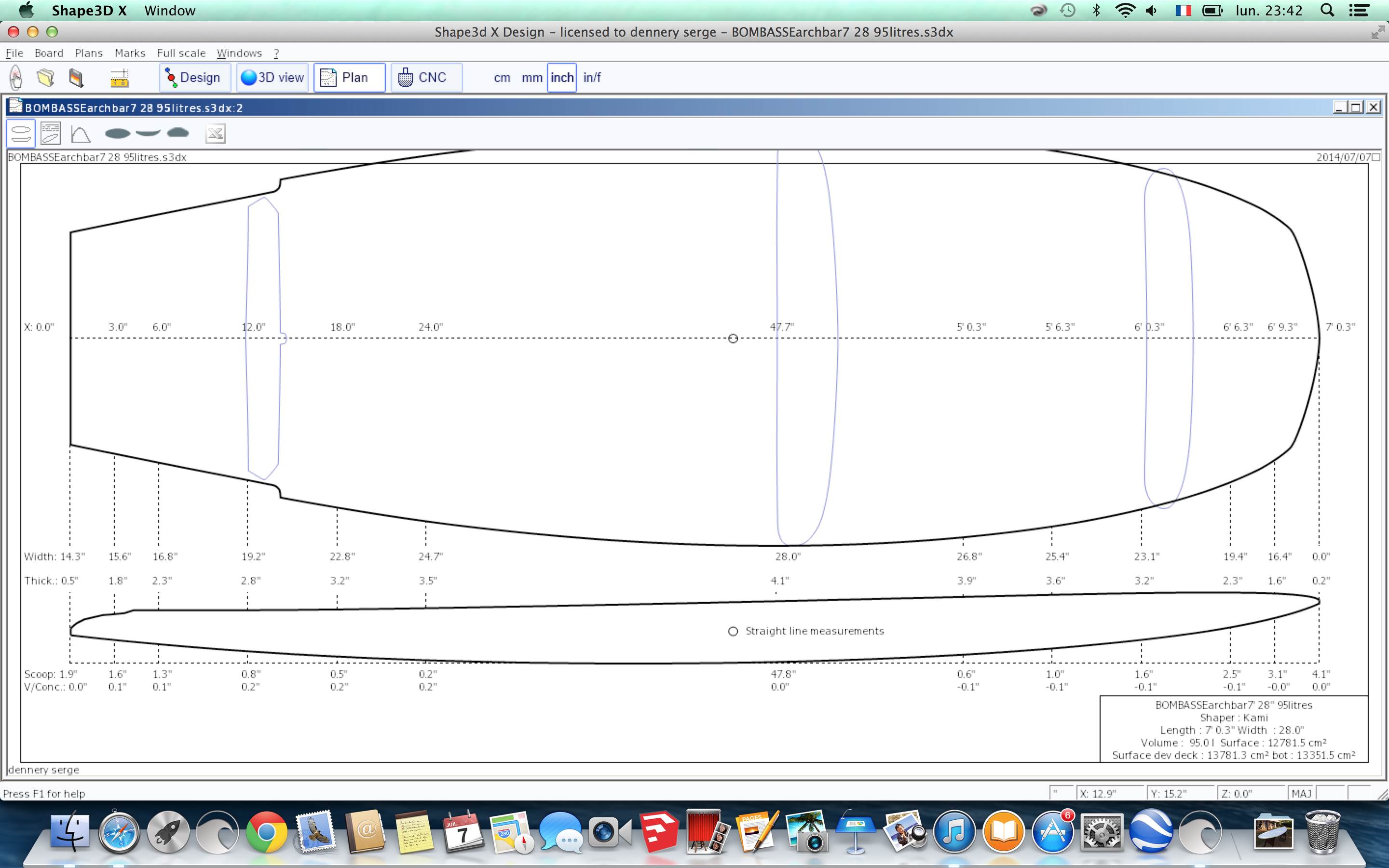Click the new board hand icon
Screen dimensions: 1389x868
click(16, 78)
